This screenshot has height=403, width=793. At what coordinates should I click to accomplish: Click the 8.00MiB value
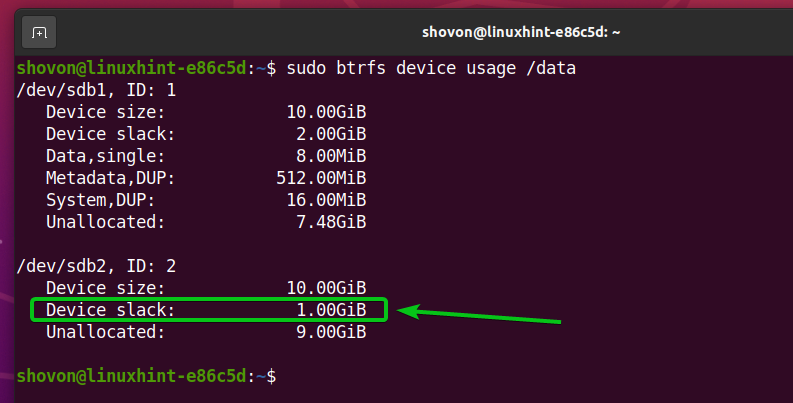(x=330, y=156)
